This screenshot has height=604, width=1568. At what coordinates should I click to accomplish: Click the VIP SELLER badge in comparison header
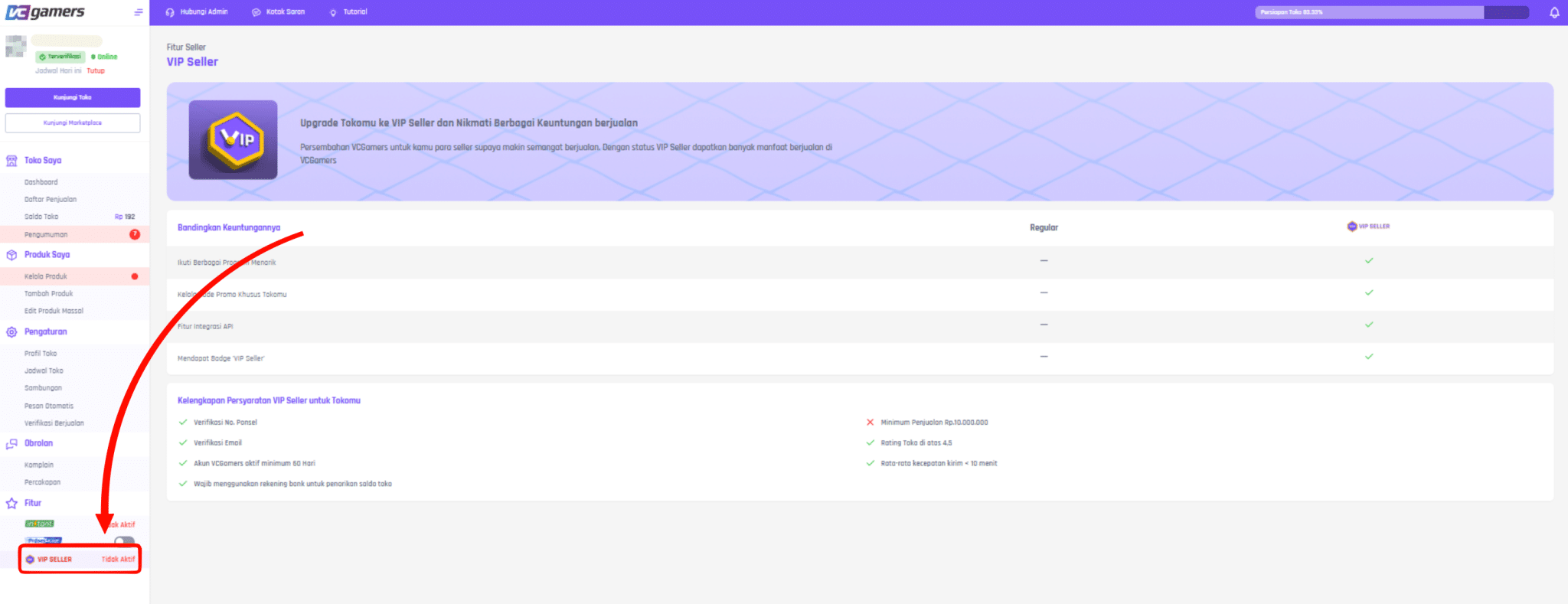pyautogui.click(x=1369, y=227)
